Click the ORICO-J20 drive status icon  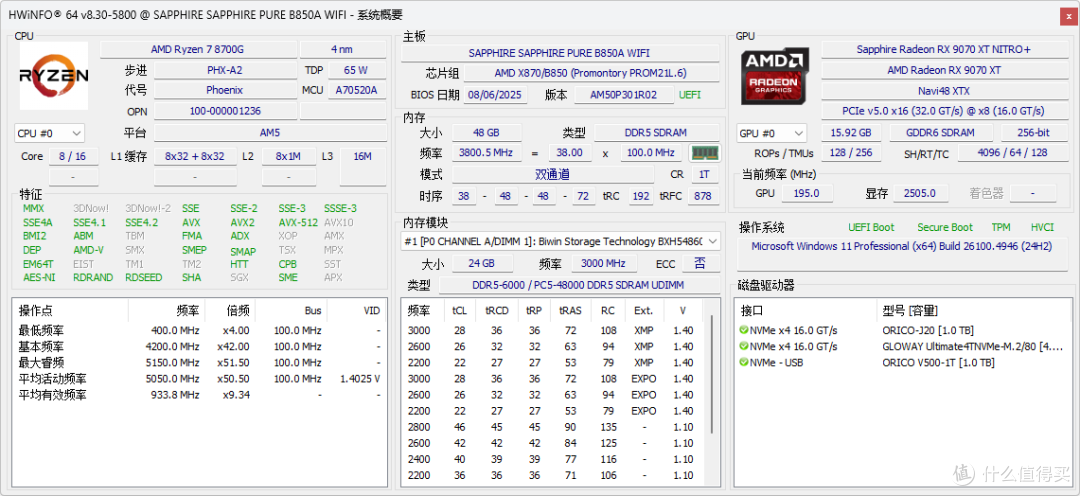click(x=743, y=330)
